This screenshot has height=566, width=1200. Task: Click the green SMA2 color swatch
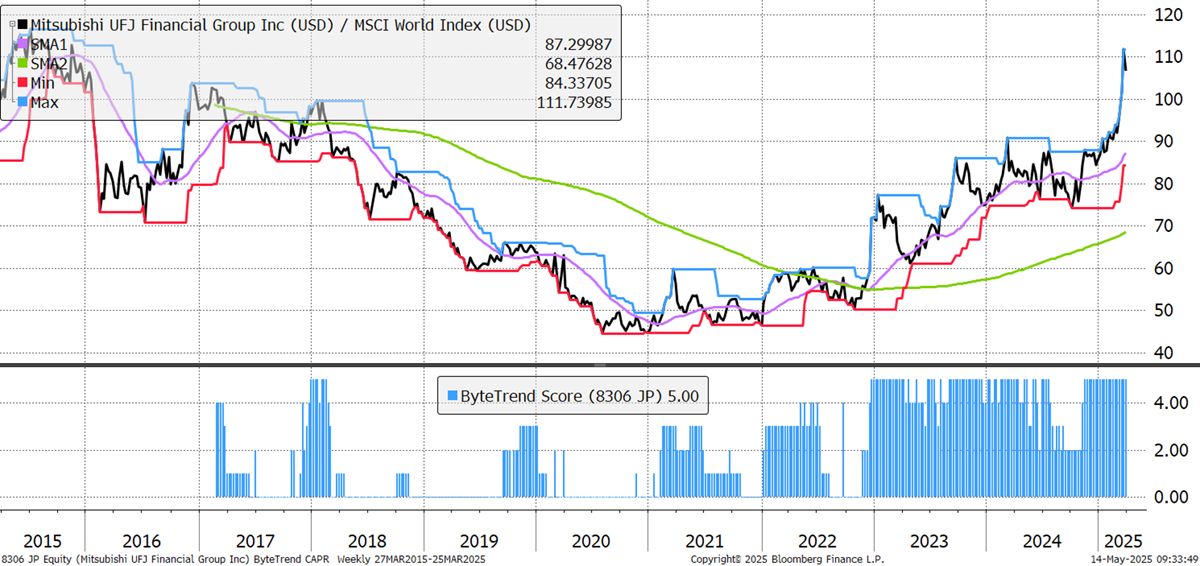(x=23, y=64)
